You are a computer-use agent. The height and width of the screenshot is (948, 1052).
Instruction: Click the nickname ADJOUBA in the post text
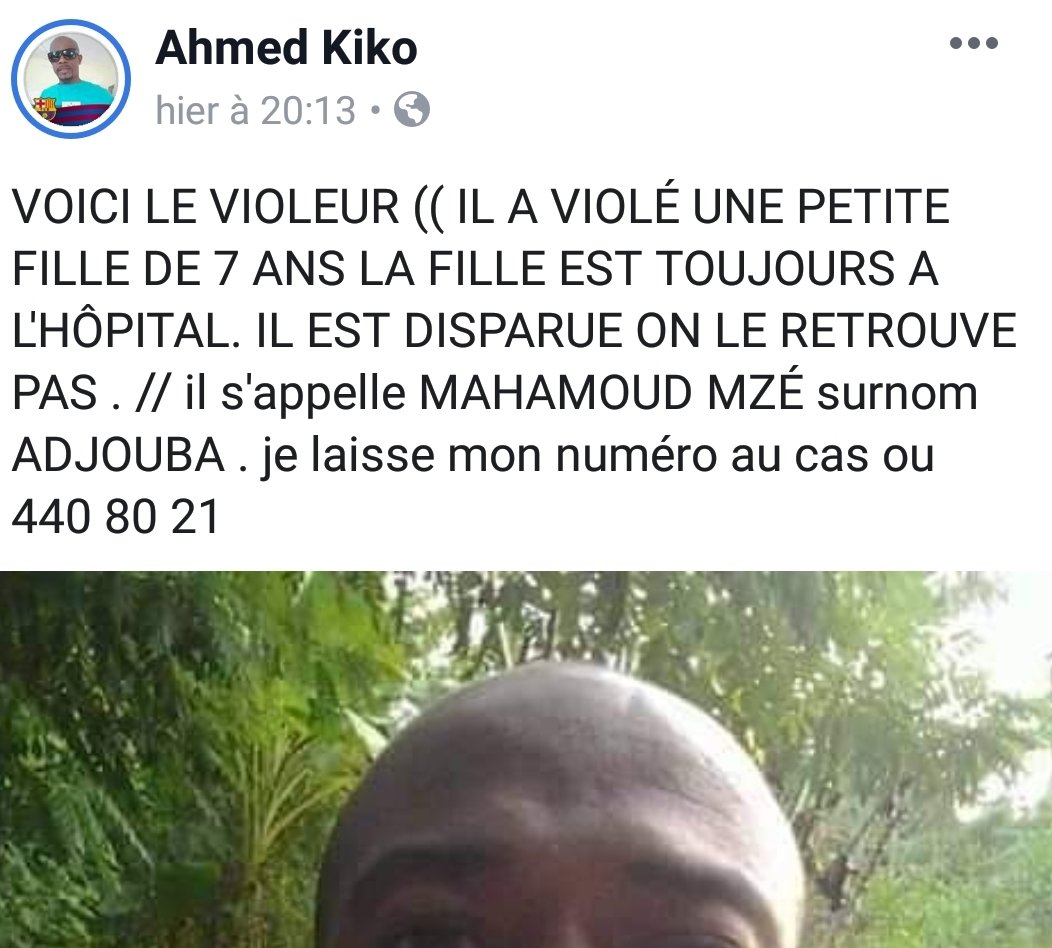tap(119, 455)
